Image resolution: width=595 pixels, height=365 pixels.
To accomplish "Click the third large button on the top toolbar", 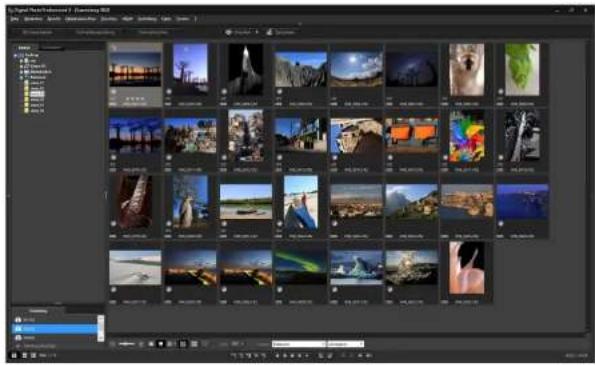I will click(153, 33).
